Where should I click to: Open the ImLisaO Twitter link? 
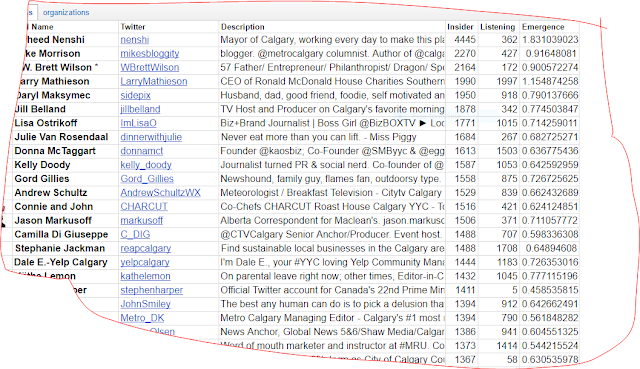(138, 123)
